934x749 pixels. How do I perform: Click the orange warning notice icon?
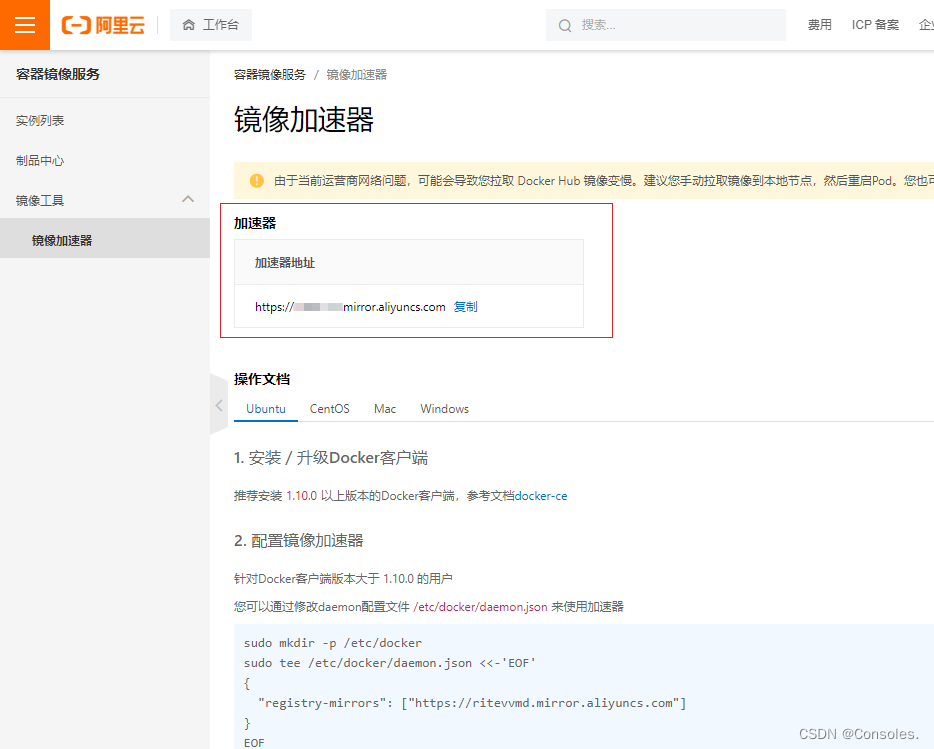257,181
